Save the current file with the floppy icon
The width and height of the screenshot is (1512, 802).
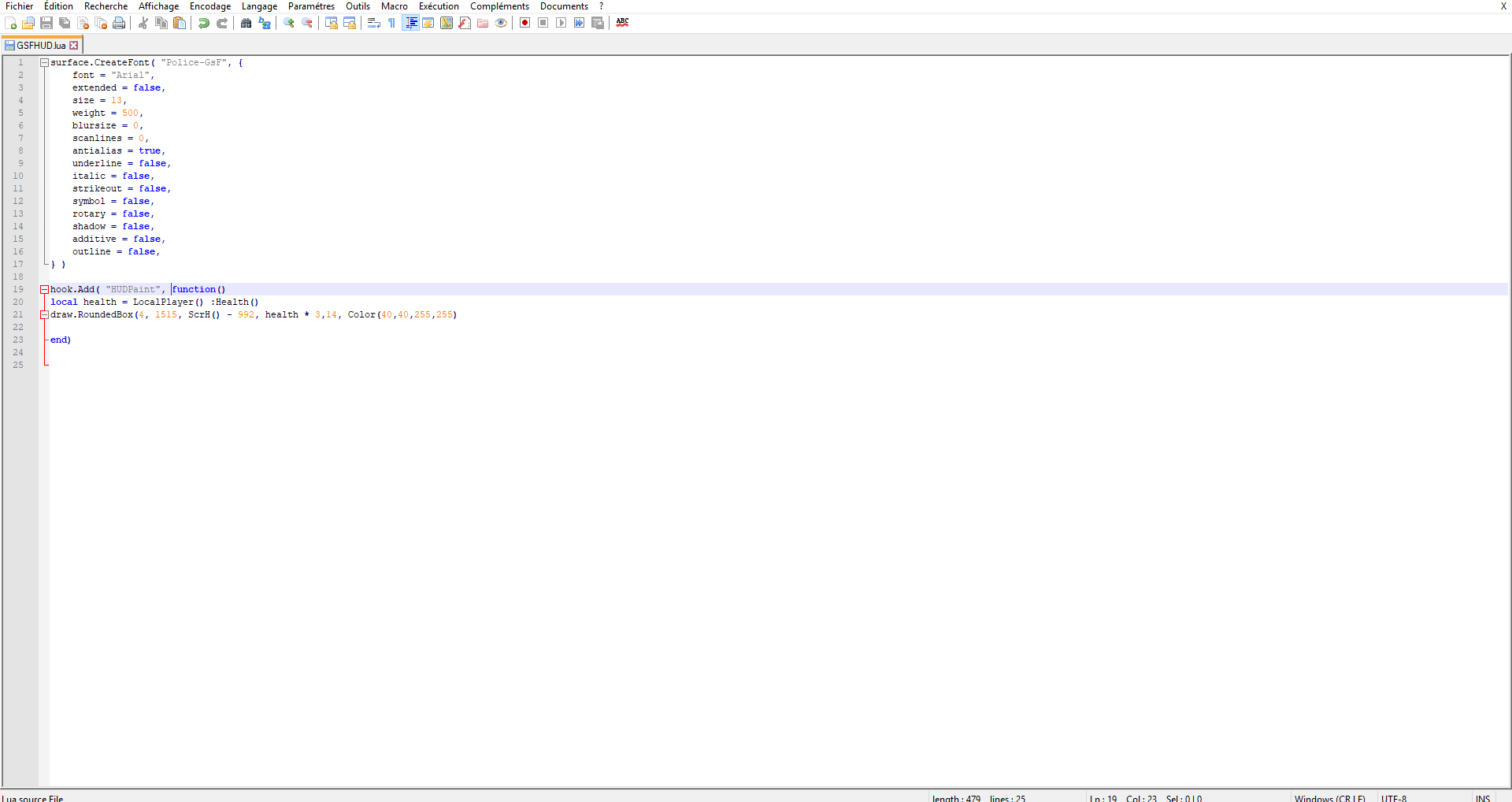[x=46, y=23]
